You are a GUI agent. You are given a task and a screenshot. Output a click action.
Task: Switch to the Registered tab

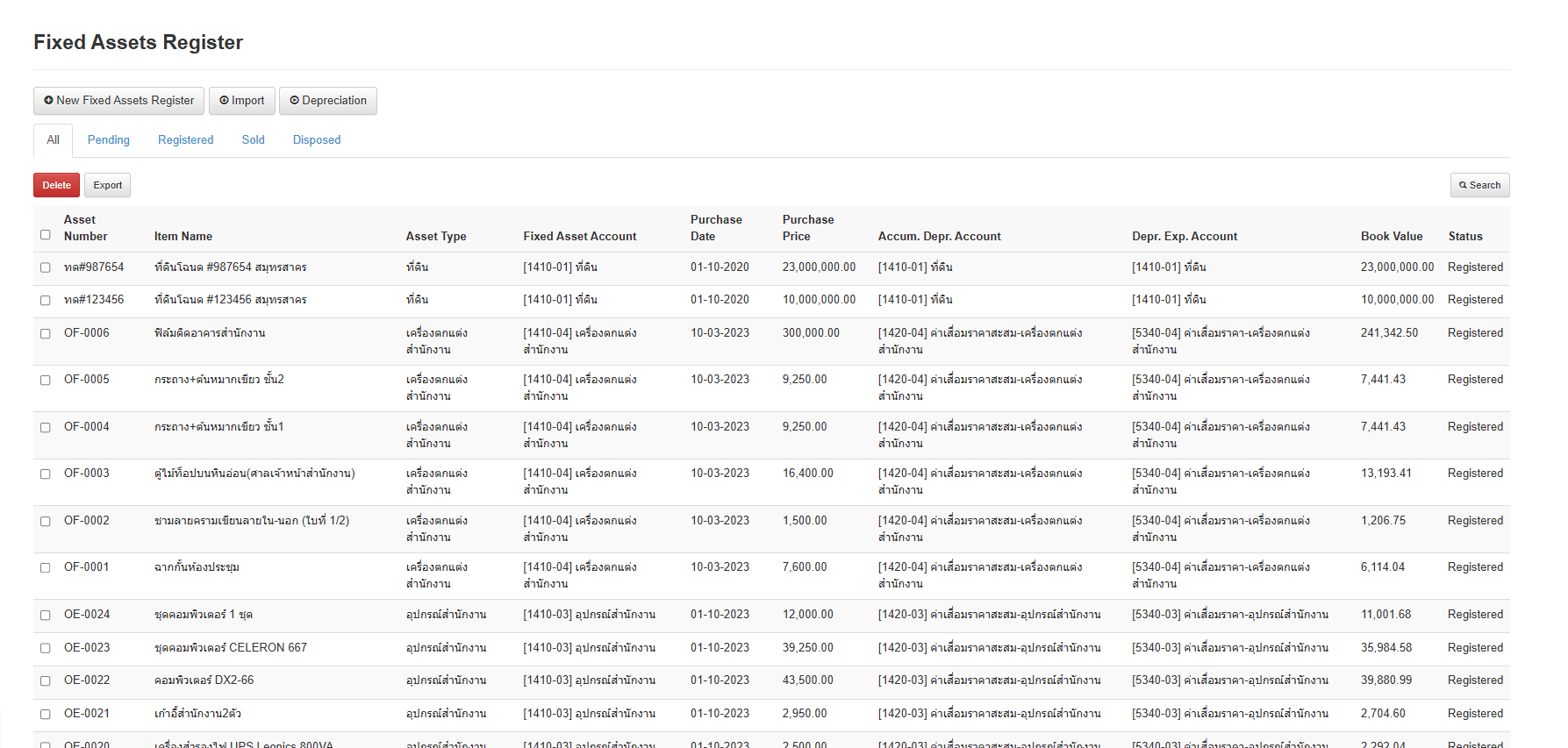click(x=185, y=140)
